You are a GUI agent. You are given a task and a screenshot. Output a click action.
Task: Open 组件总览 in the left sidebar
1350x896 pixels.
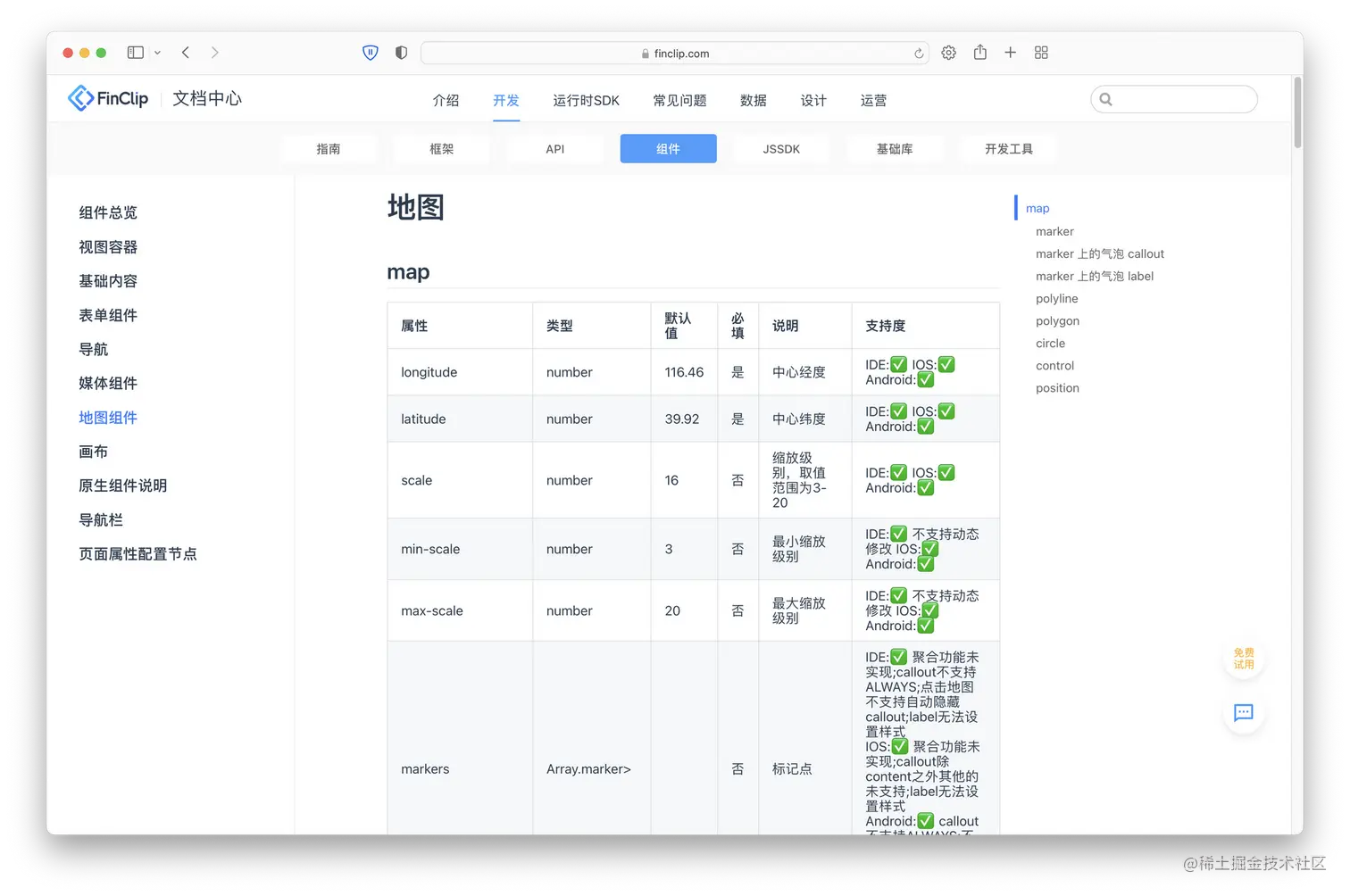pos(108,212)
